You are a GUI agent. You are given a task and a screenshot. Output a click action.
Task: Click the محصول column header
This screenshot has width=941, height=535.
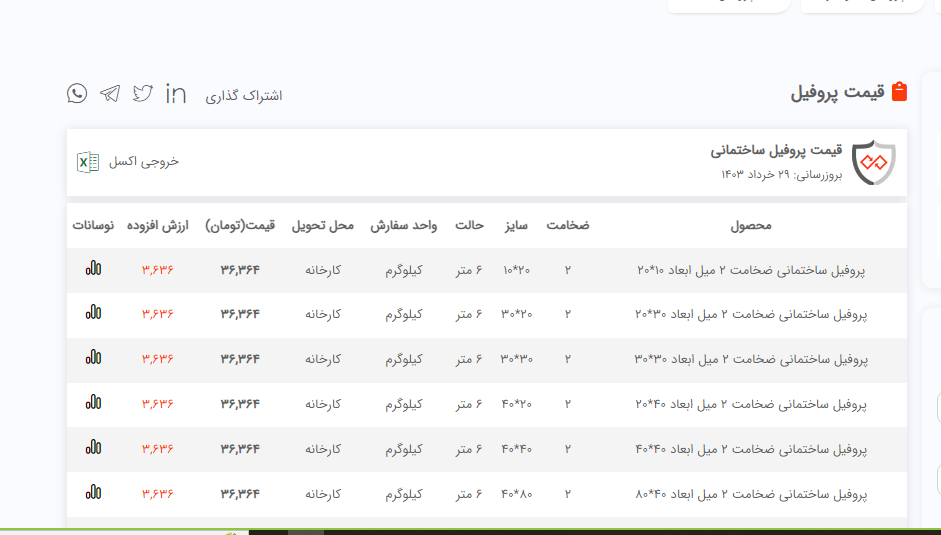(x=751, y=226)
